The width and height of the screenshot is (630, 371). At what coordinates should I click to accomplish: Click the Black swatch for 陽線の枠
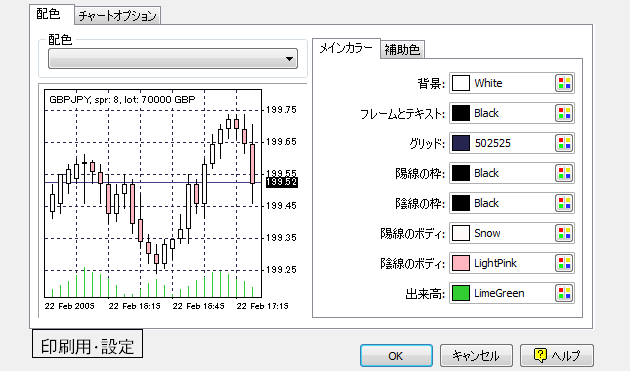tap(461, 173)
